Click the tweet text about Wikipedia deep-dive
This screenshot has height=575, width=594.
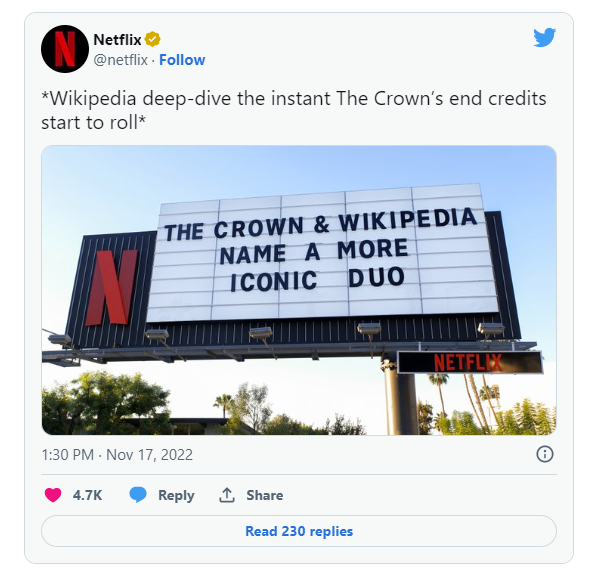294,110
